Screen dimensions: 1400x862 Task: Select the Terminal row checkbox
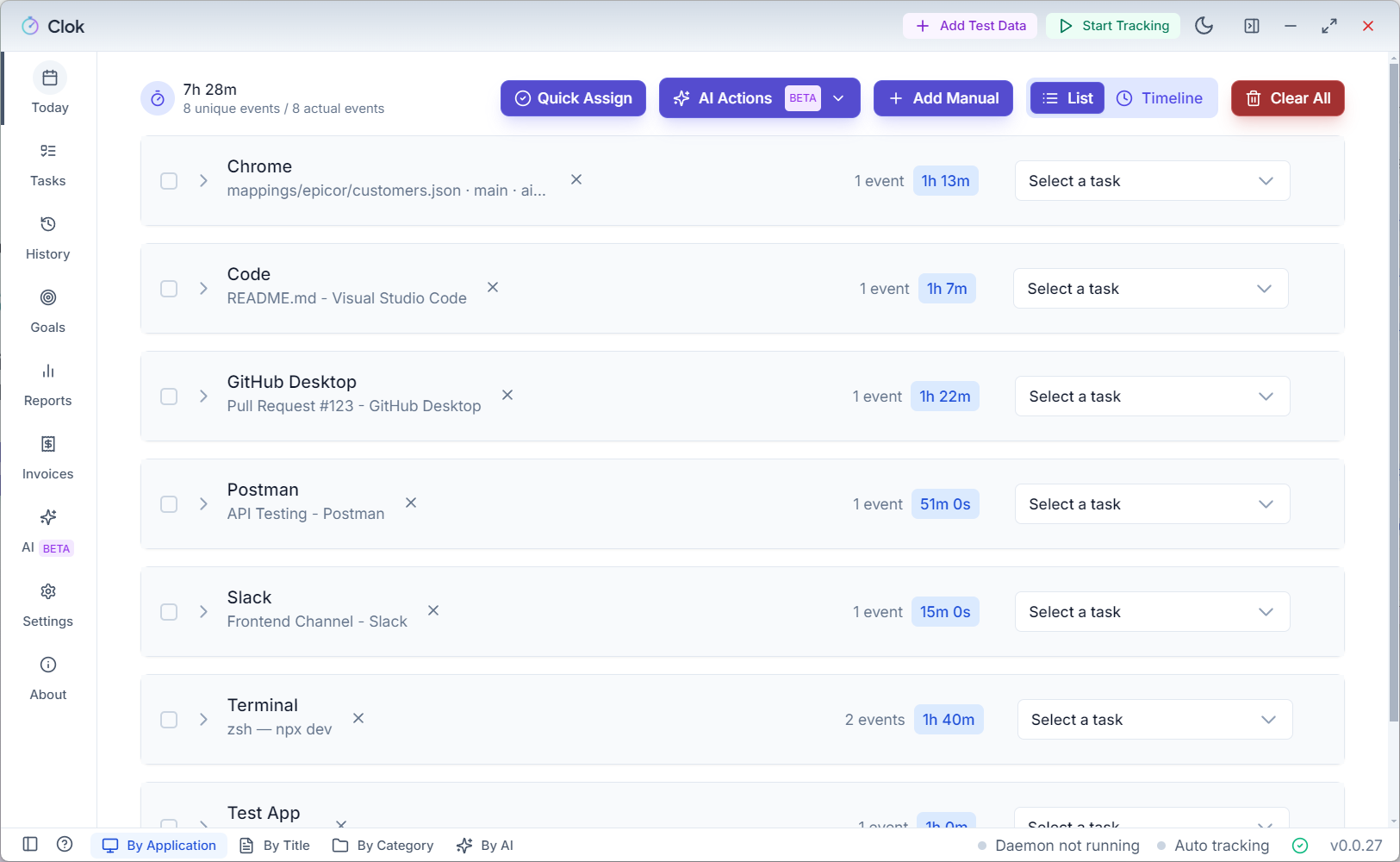point(169,720)
